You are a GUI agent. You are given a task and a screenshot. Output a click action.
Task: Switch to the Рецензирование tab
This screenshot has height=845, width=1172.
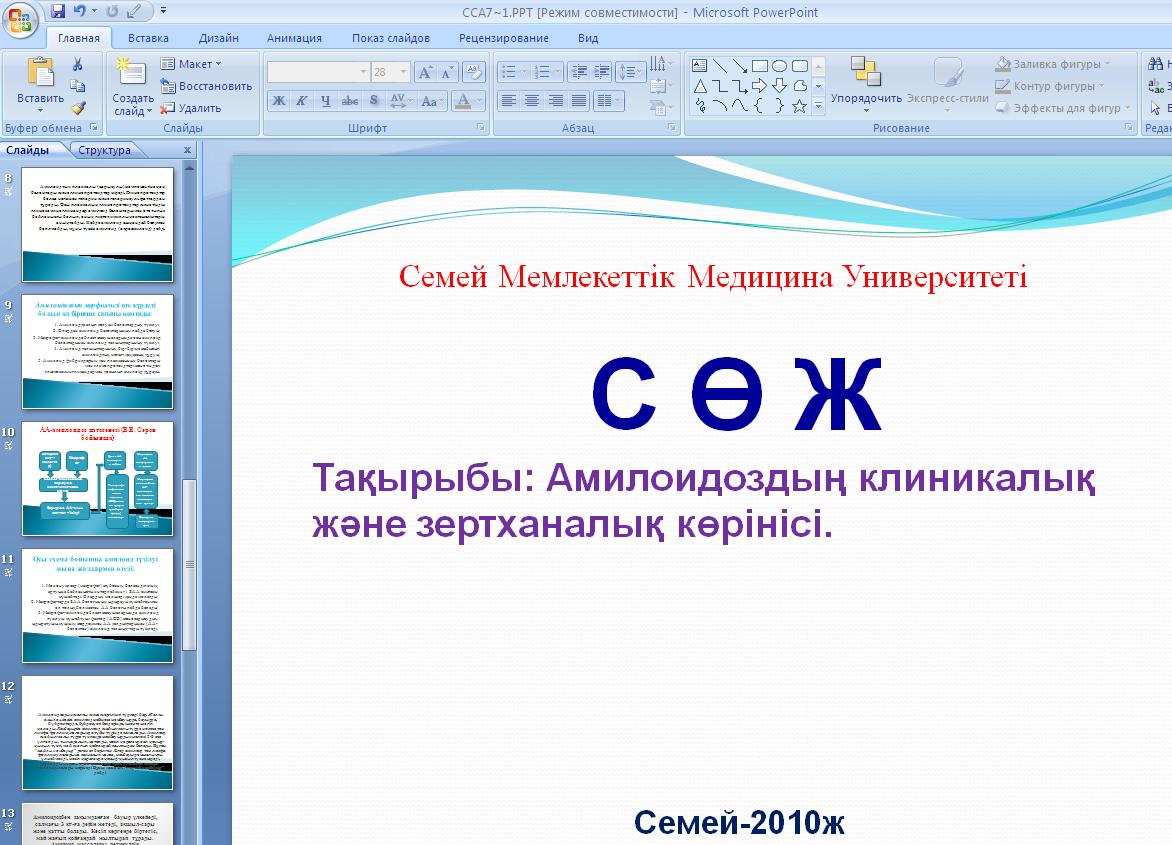pyautogui.click(x=504, y=37)
